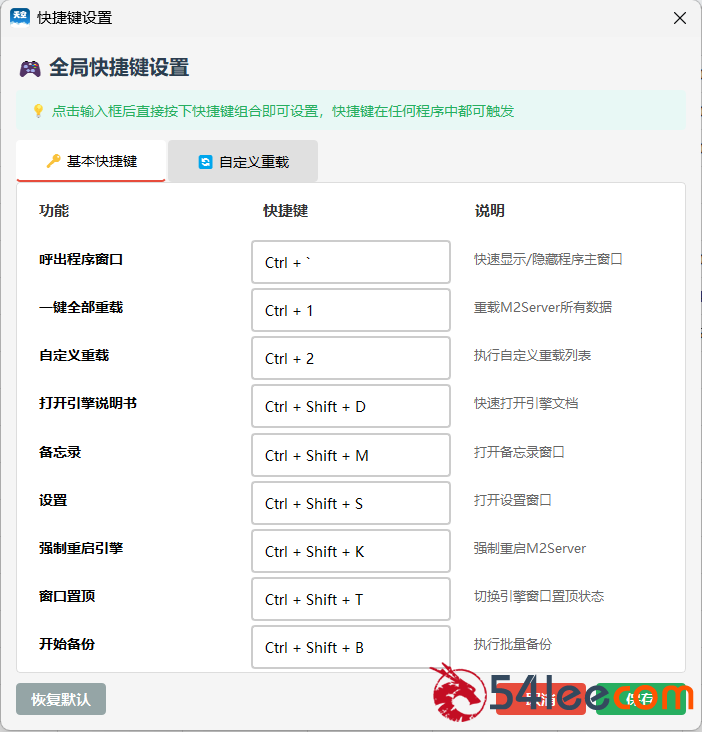
Task: Select the 开始备份 shortcut input box
Action: [351, 647]
